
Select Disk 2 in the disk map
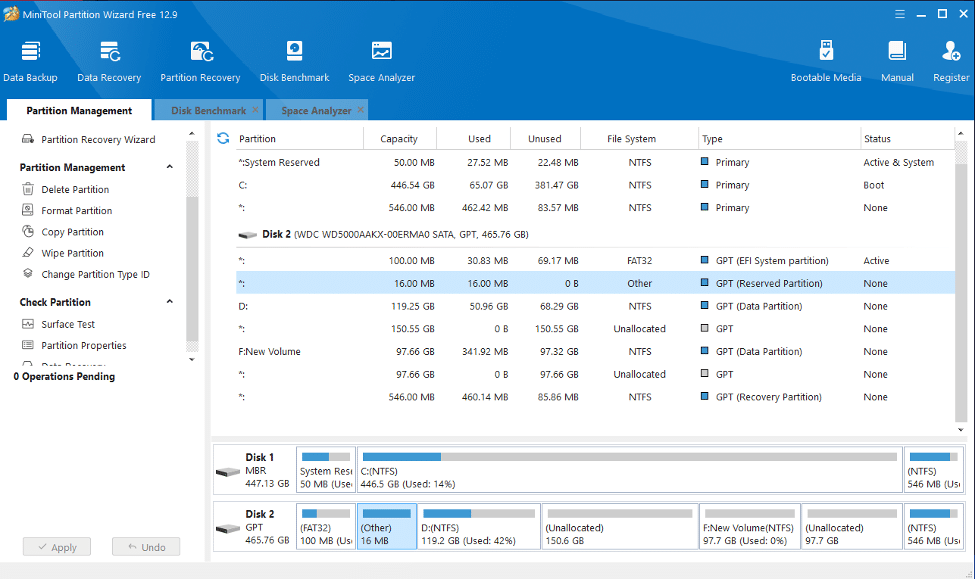254,527
